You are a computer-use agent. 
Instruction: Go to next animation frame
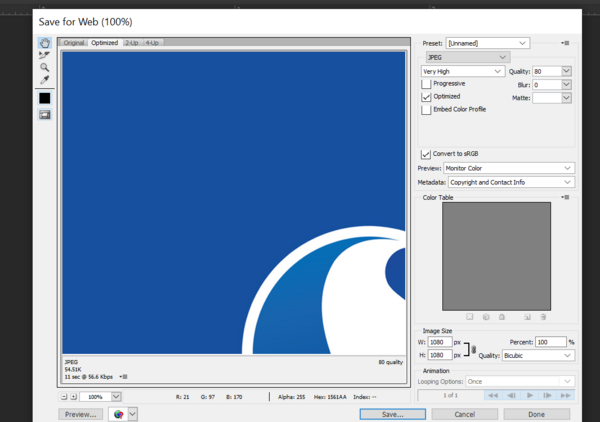tap(548, 395)
